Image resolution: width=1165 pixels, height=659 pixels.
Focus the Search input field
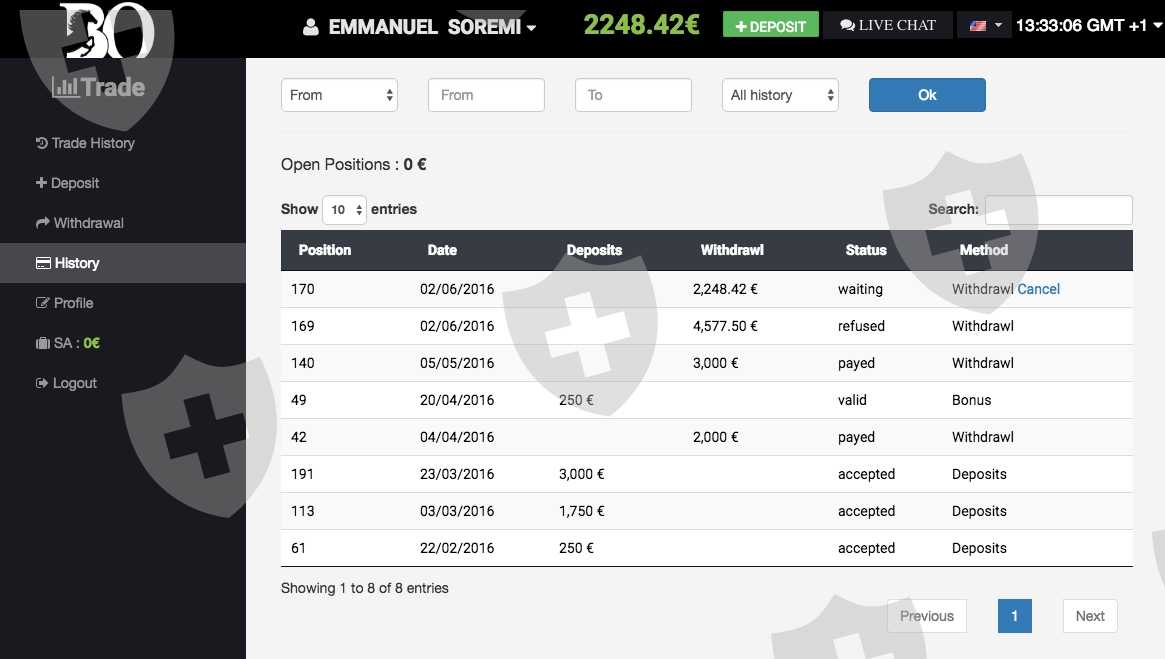1058,210
